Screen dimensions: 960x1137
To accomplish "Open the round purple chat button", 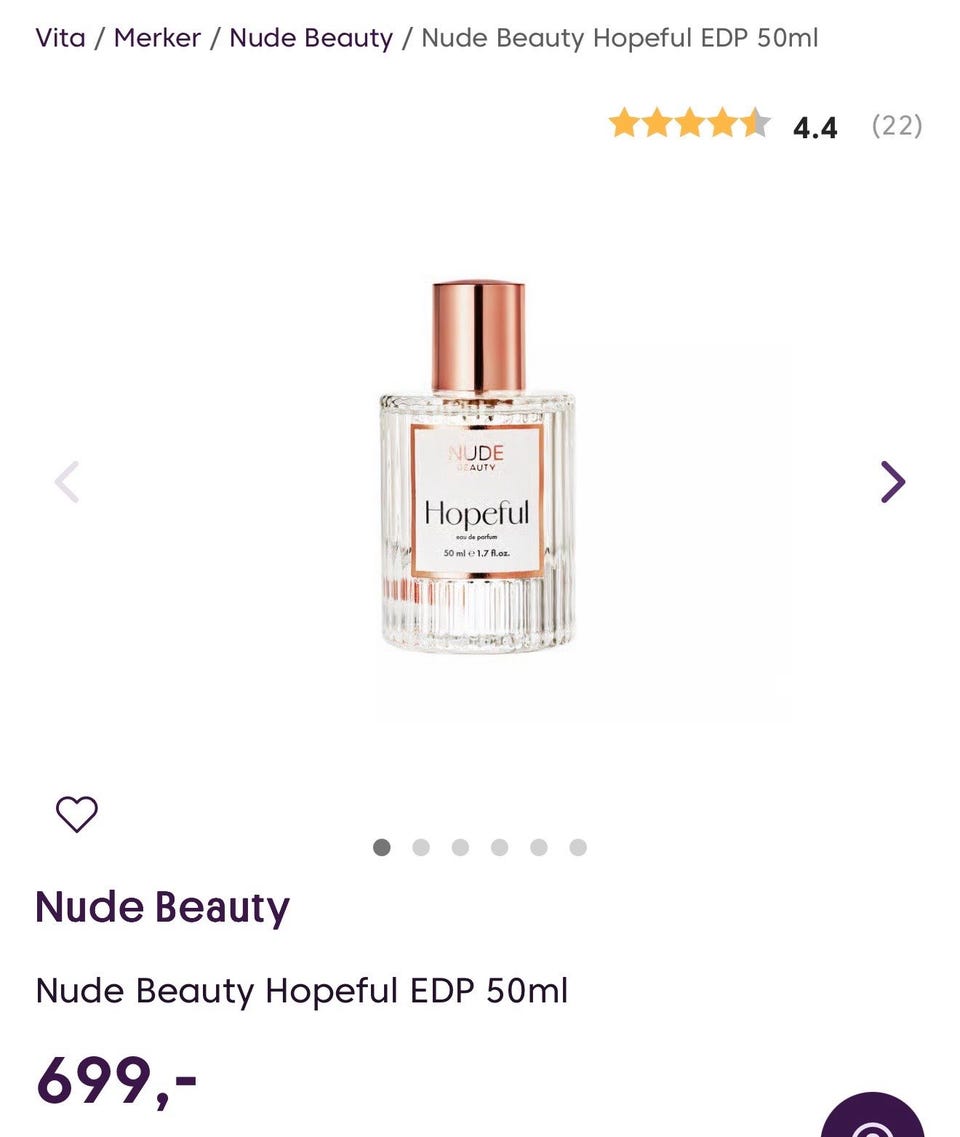I will (872, 1115).
